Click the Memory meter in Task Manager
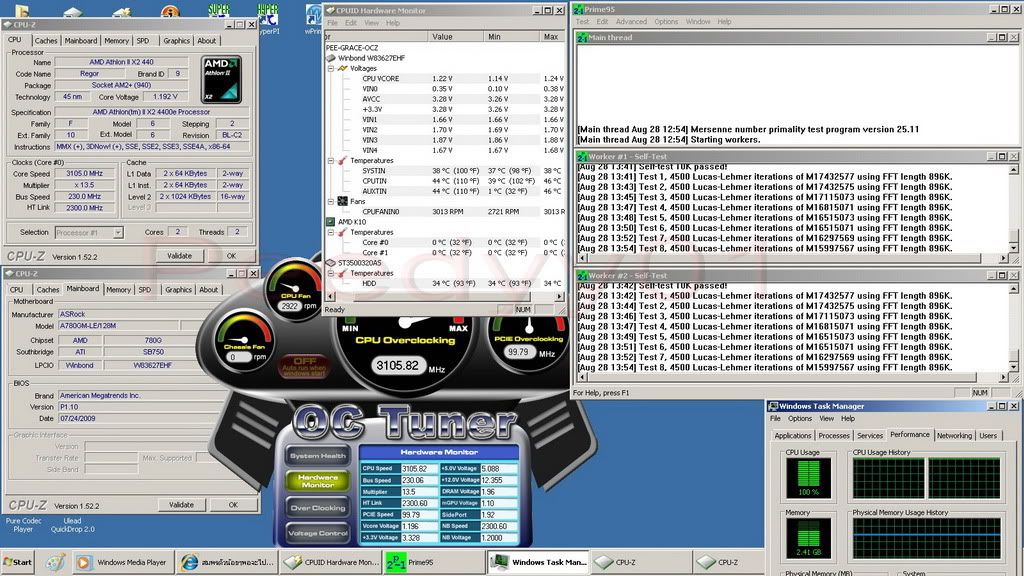This screenshot has height=576, width=1024. [x=808, y=538]
